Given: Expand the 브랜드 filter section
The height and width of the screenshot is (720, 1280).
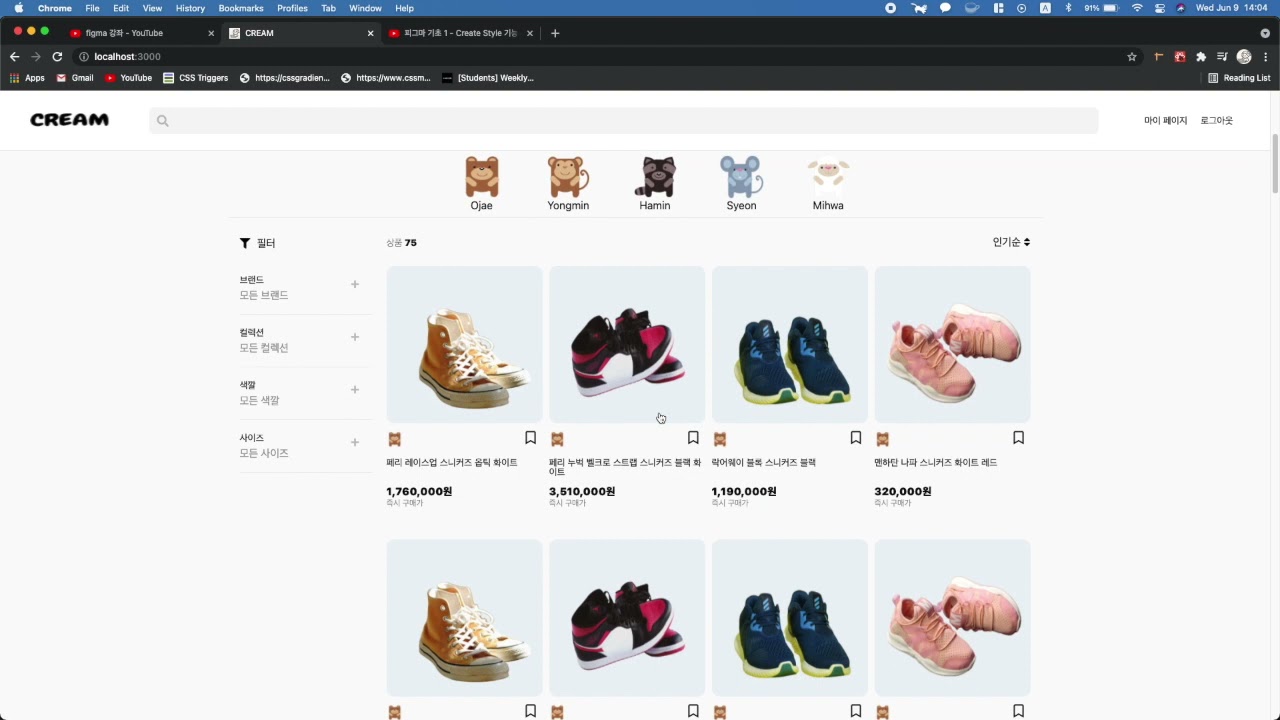Looking at the screenshot, I should click(x=354, y=285).
